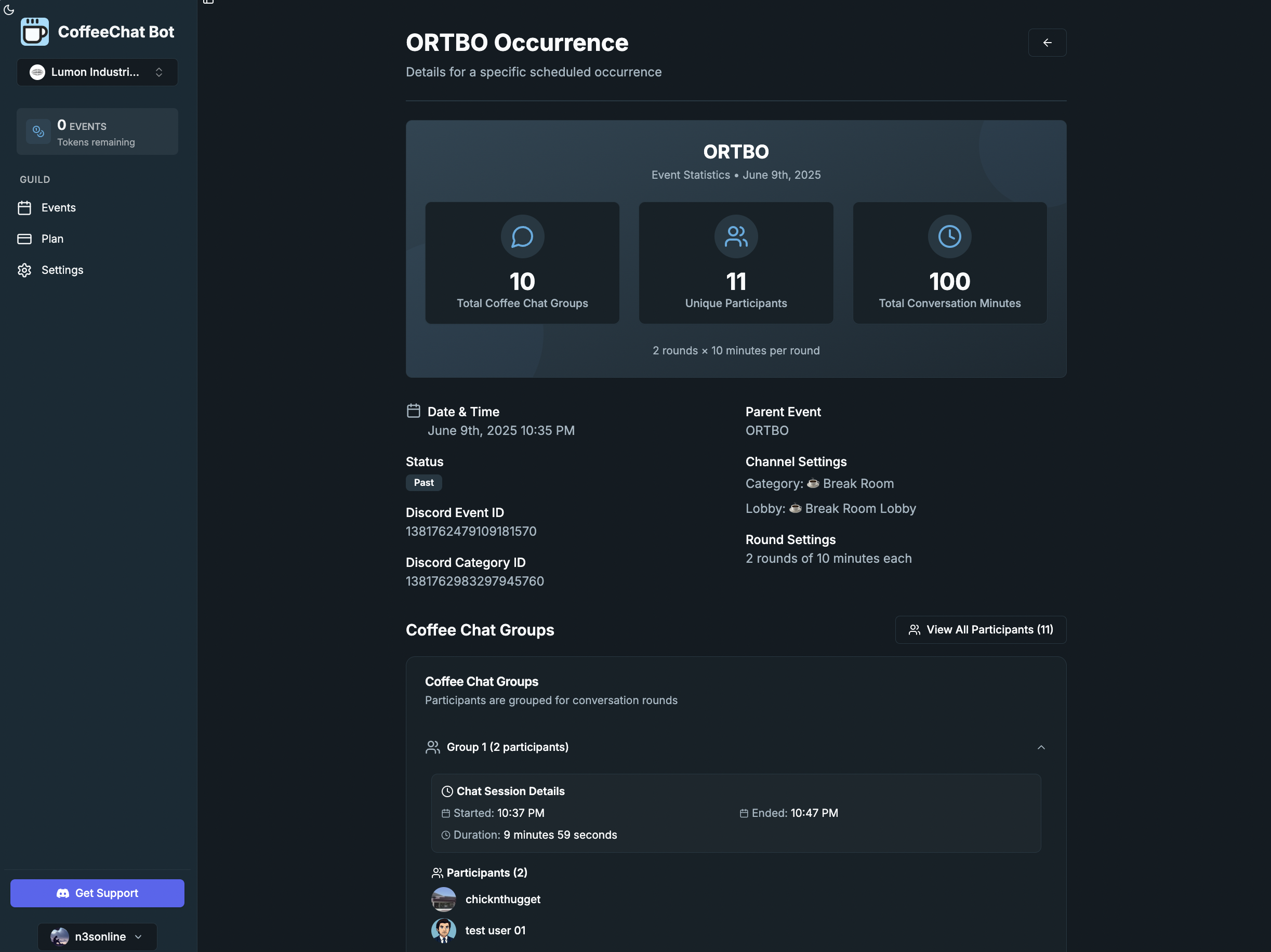The image size is (1271, 952).
Task: Click the Plan card icon
Action: click(x=24, y=239)
